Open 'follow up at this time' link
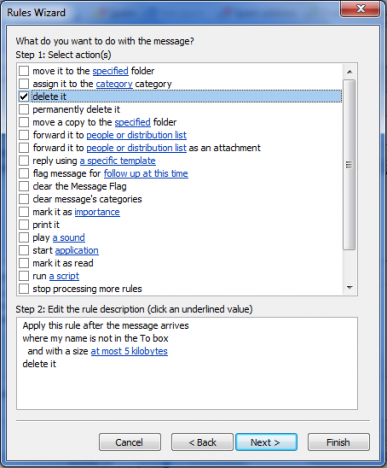The height and width of the screenshot is (468, 387). pos(146,174)
